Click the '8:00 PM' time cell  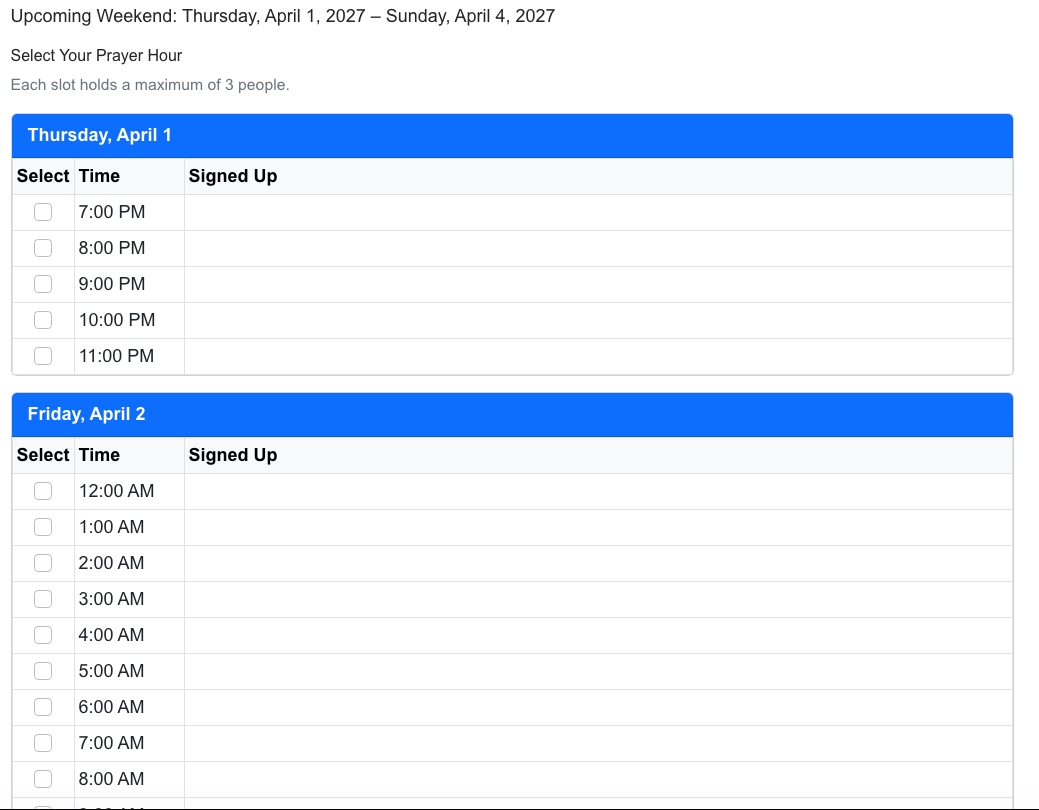[129, 248]
